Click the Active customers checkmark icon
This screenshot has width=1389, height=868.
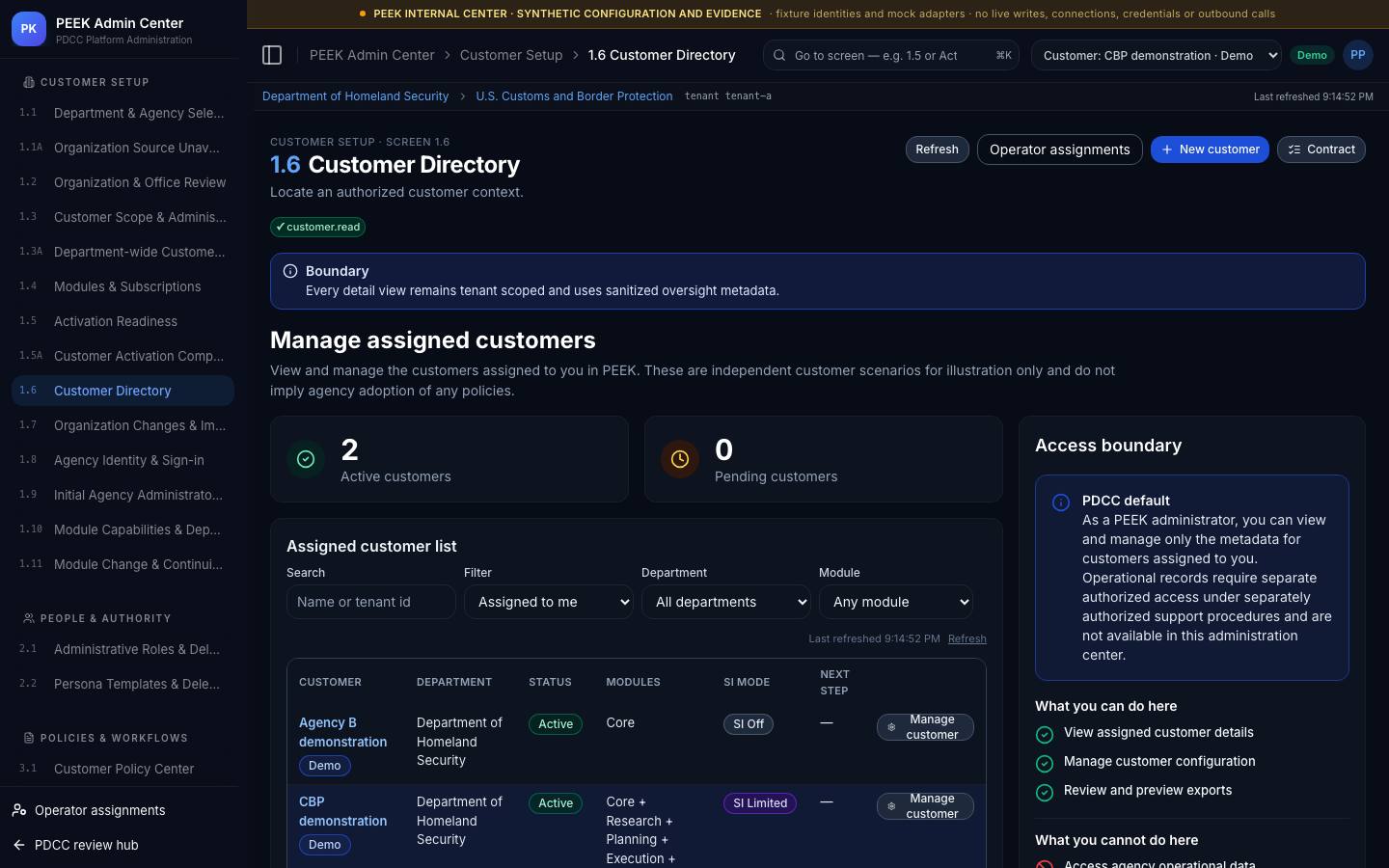point(306,459)
